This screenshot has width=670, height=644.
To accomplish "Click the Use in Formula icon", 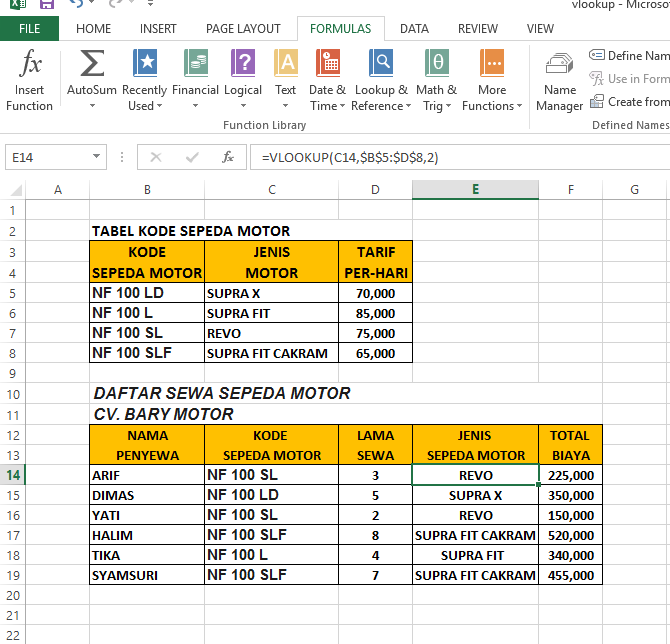I will tap(597, 78).
